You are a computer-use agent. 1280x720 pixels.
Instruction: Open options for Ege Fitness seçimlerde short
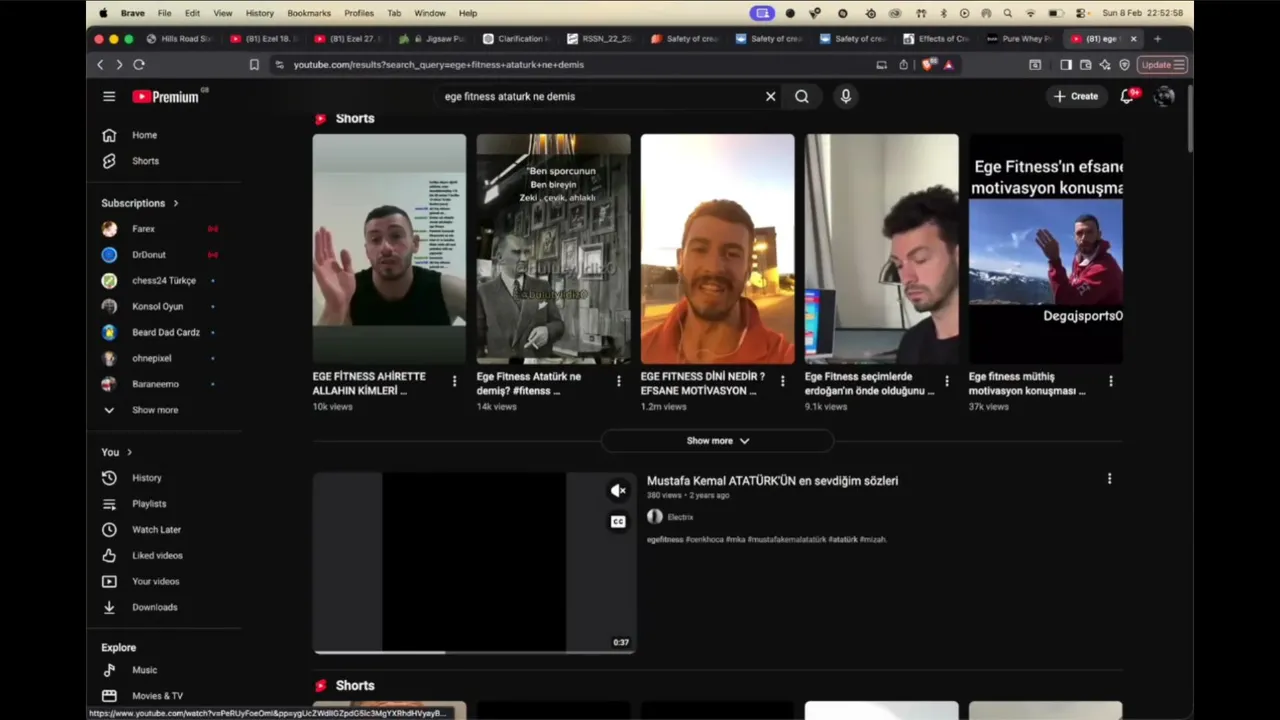(947, 381)
